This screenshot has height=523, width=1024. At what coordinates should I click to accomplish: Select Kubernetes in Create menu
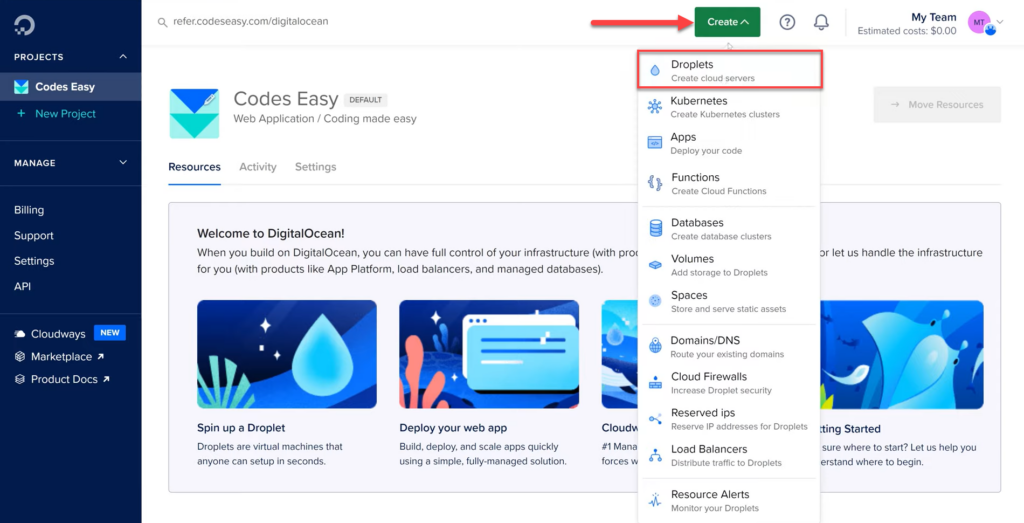pyautogui.click(x=729, y=107)
